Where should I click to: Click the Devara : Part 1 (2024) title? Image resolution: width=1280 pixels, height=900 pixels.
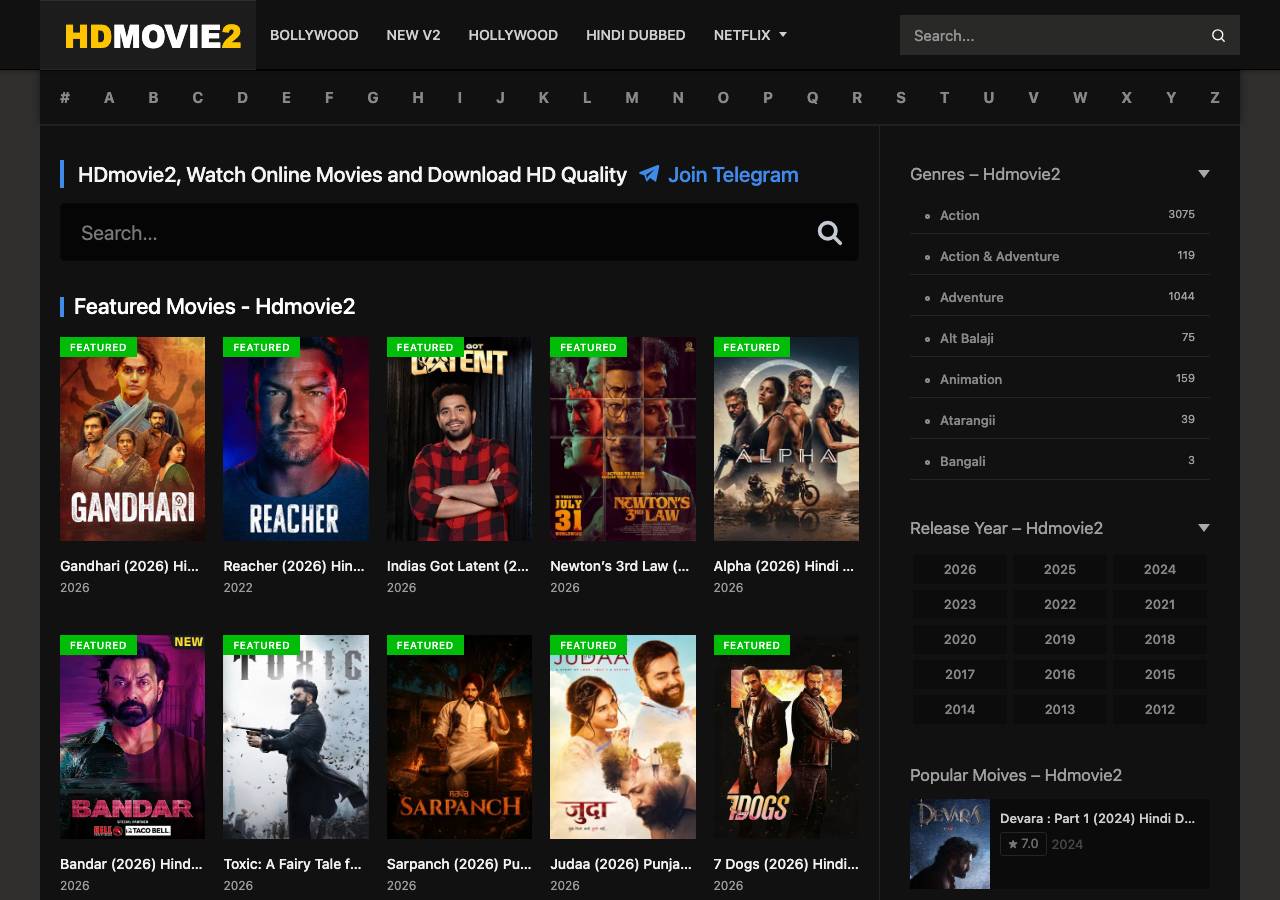click(1098, 818)
